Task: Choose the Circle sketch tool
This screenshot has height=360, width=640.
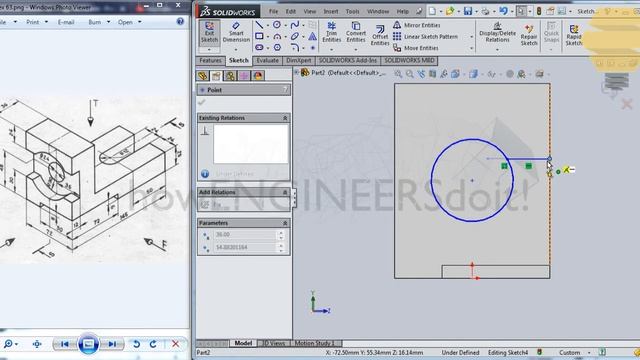Action: 277,25
